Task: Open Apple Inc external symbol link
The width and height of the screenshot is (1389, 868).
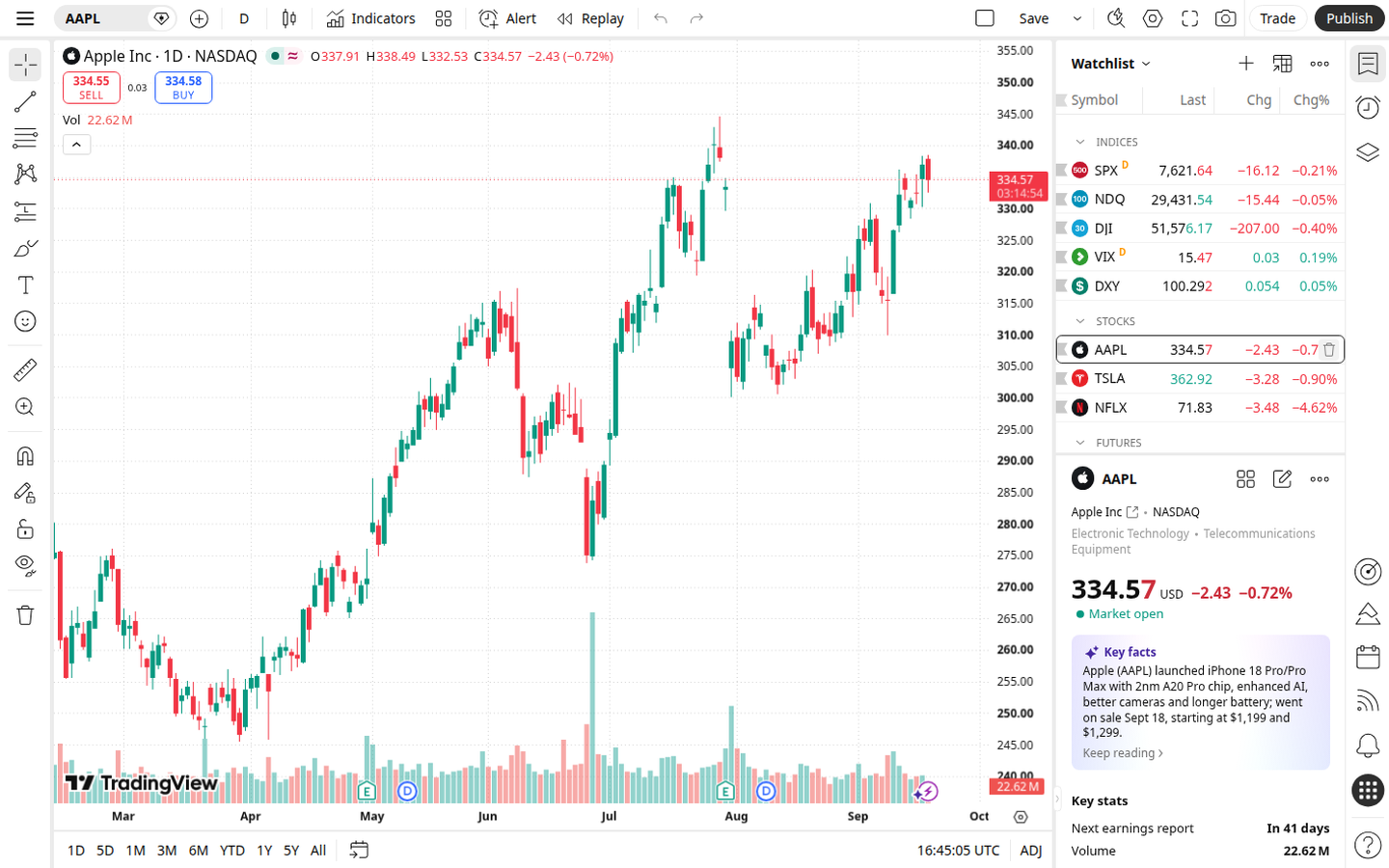Action: (x=1132, y=512)
